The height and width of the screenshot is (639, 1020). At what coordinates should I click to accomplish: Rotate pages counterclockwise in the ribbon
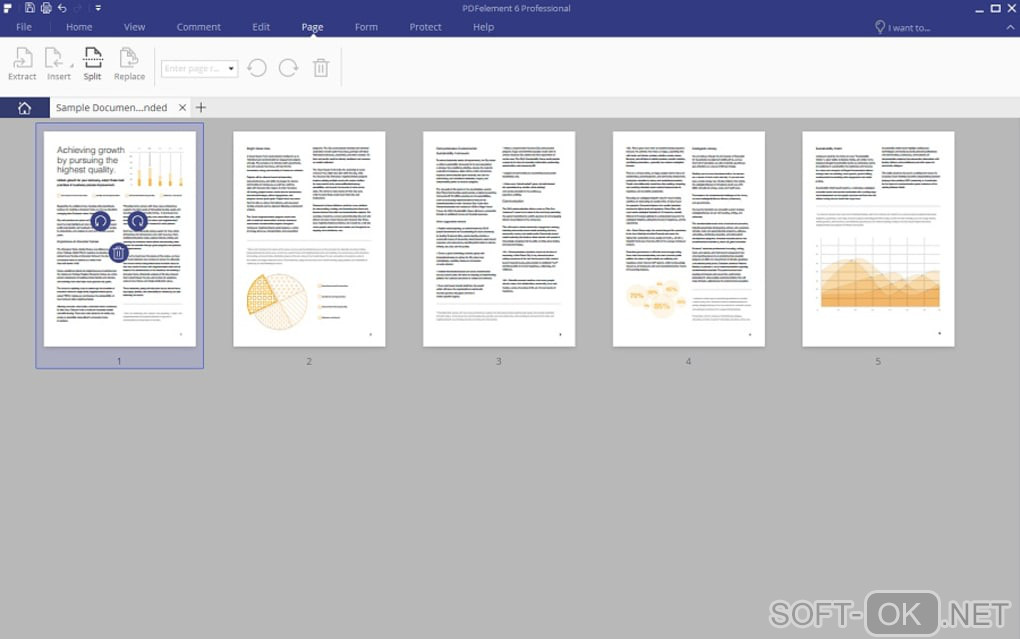pos(257,68)
